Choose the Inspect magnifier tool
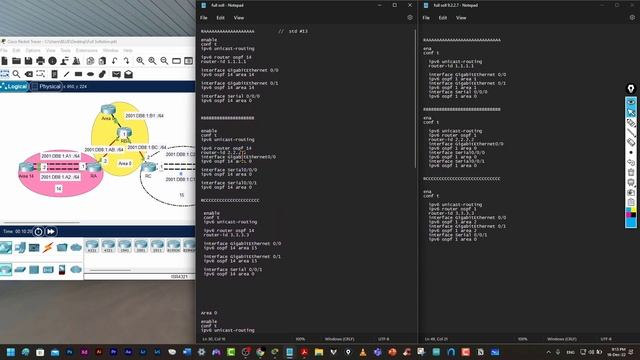 [16, 74]
